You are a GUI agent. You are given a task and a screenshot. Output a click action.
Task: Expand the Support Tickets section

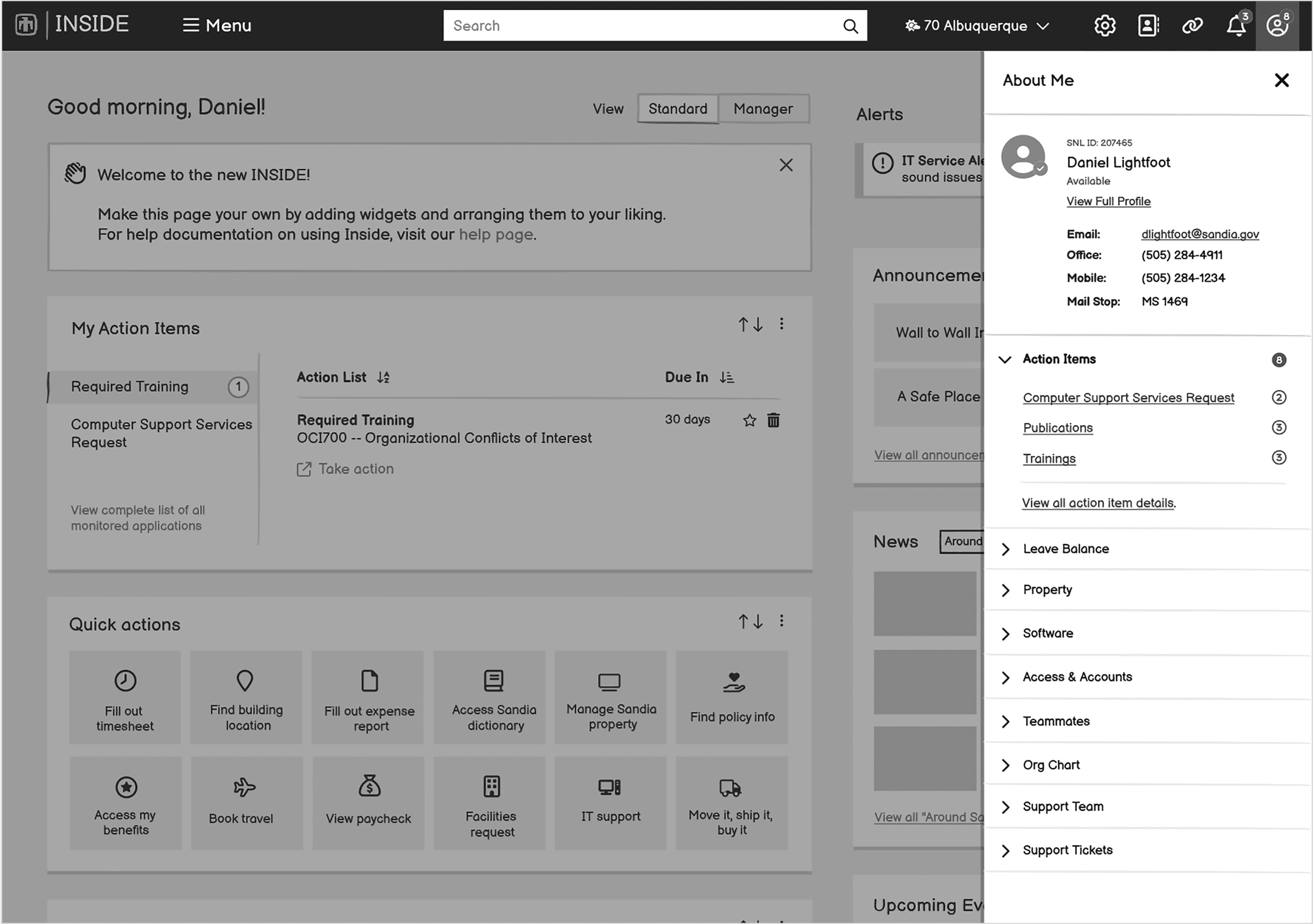point(1006,850)
